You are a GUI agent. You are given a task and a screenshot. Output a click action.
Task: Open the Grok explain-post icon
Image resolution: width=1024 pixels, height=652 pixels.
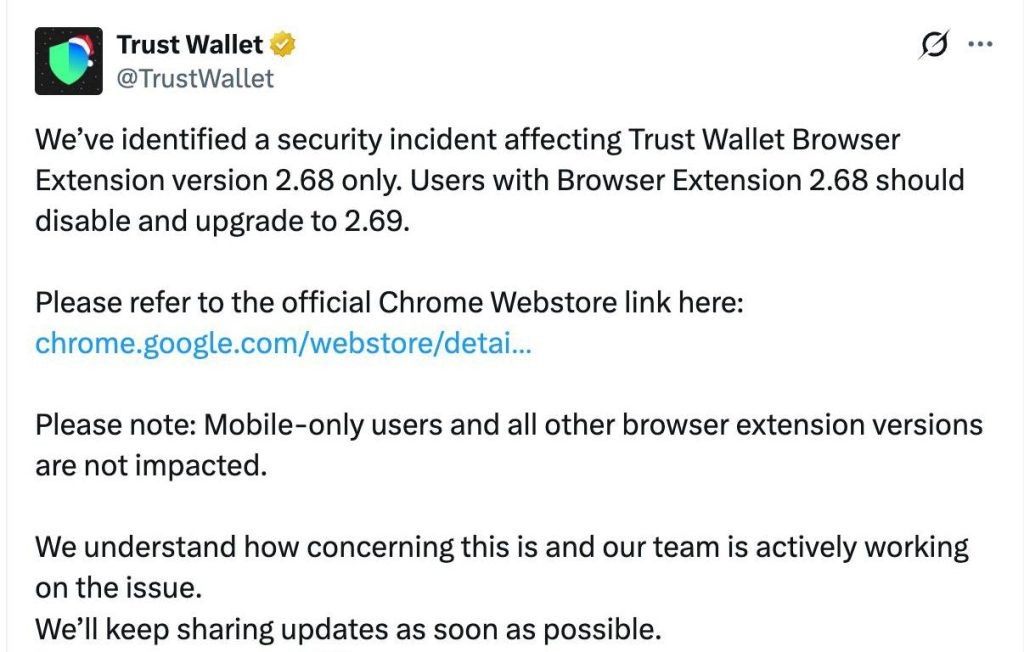pyautogui.click(x=933, y=44)
